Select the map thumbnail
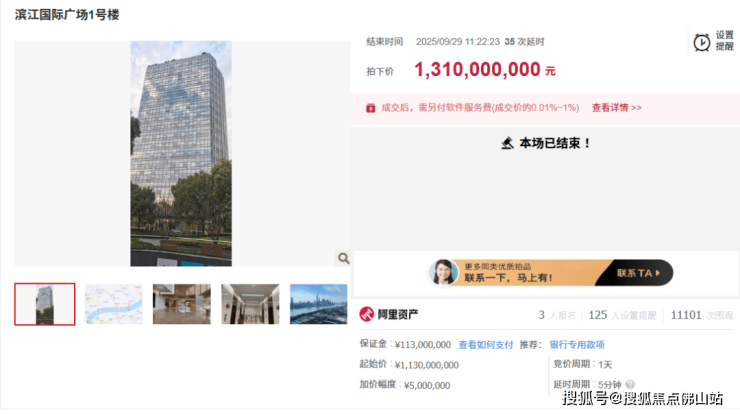The width and height of the screenshot is (740, 414). coord(113,304)
